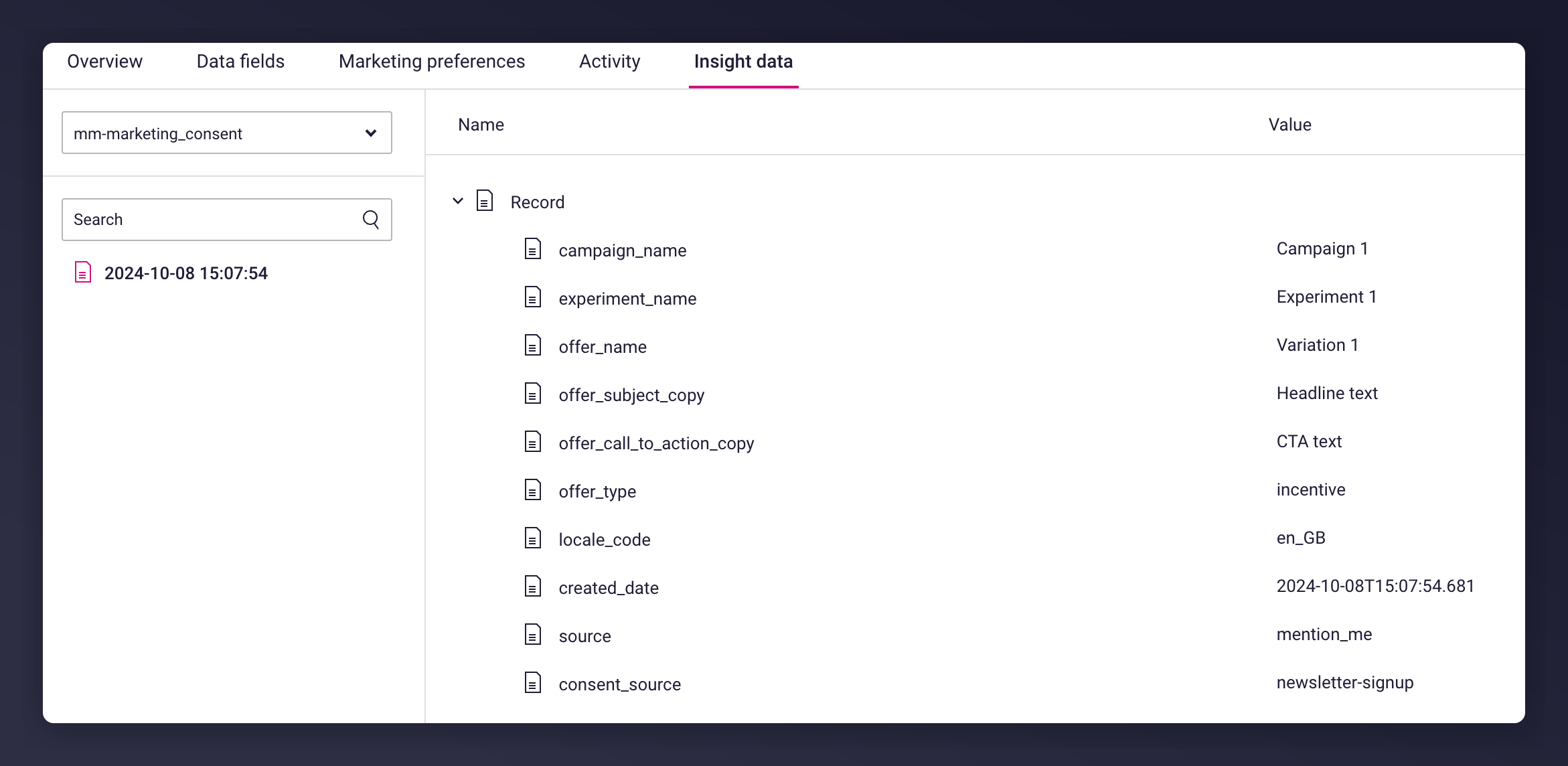Select record 2024-10-08 15:07:54
The width and height of the screenshot is (1568, 766).
[x=186, y=273]
